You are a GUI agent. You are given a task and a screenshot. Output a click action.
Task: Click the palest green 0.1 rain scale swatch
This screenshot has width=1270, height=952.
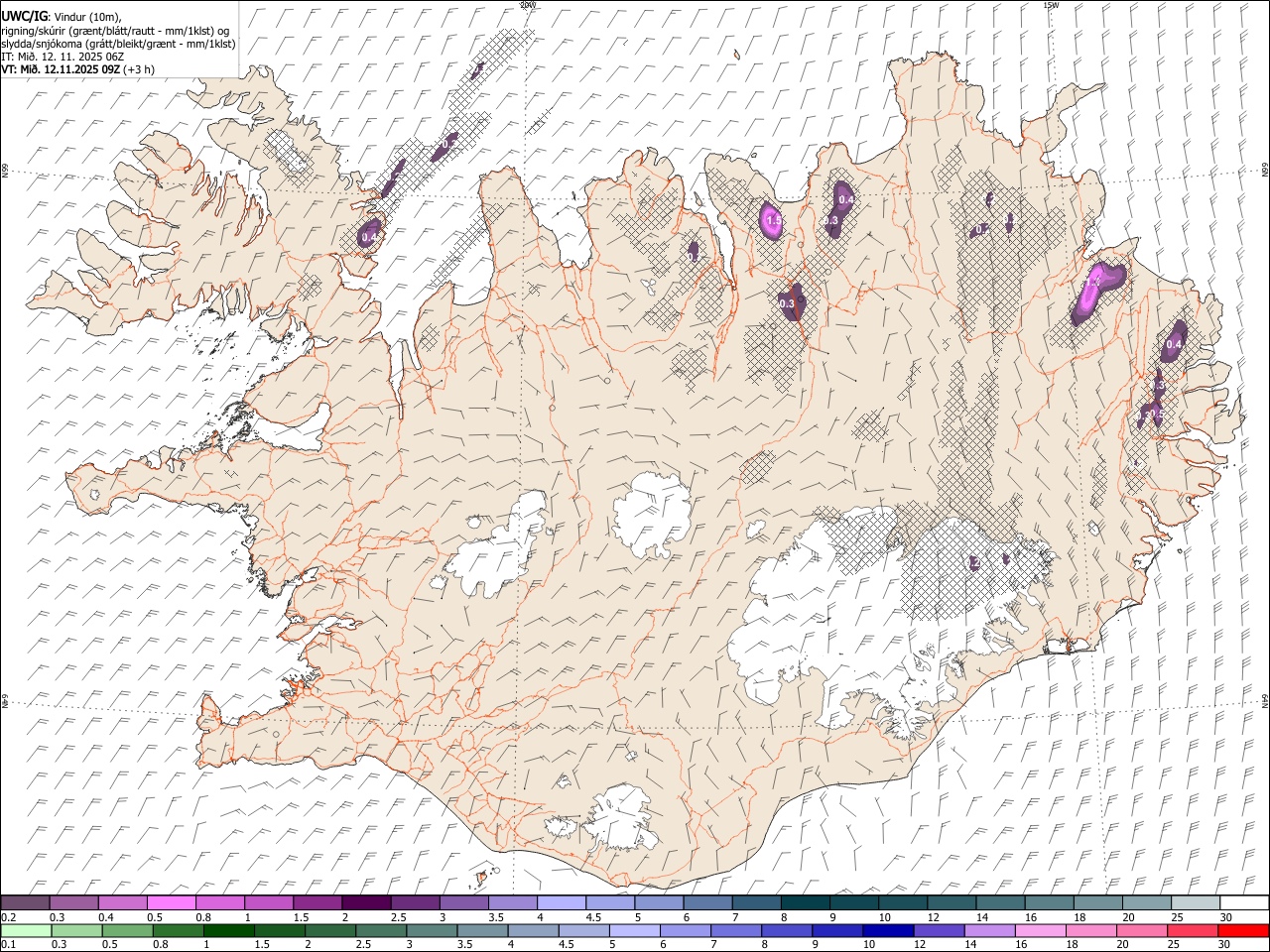pyautogui.click(x=26, y=930)
